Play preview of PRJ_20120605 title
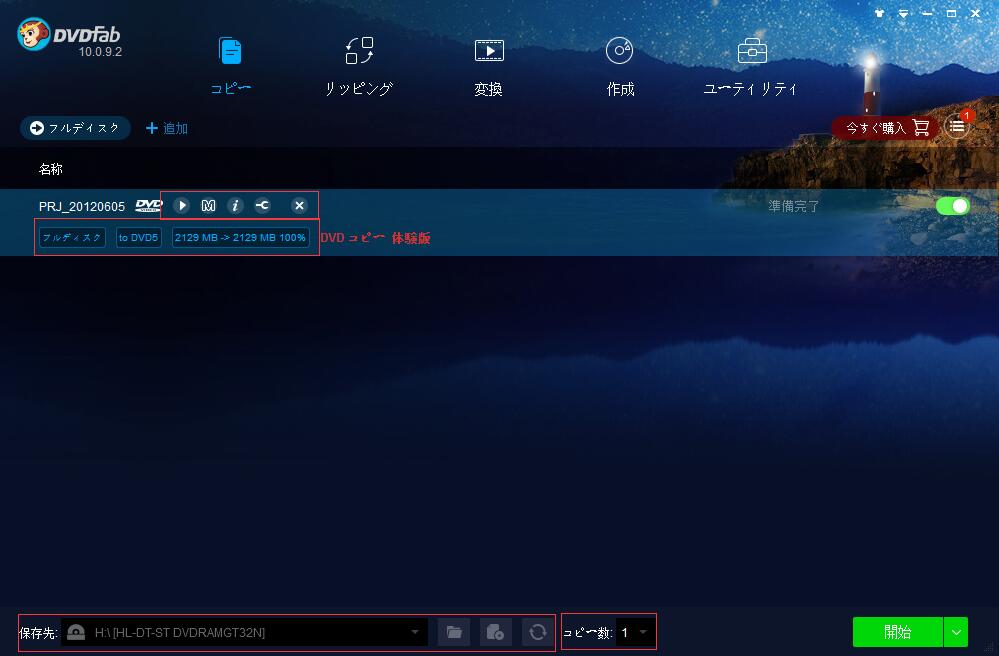The width and height of the screenshot is (999, 656). click(182, 206)
